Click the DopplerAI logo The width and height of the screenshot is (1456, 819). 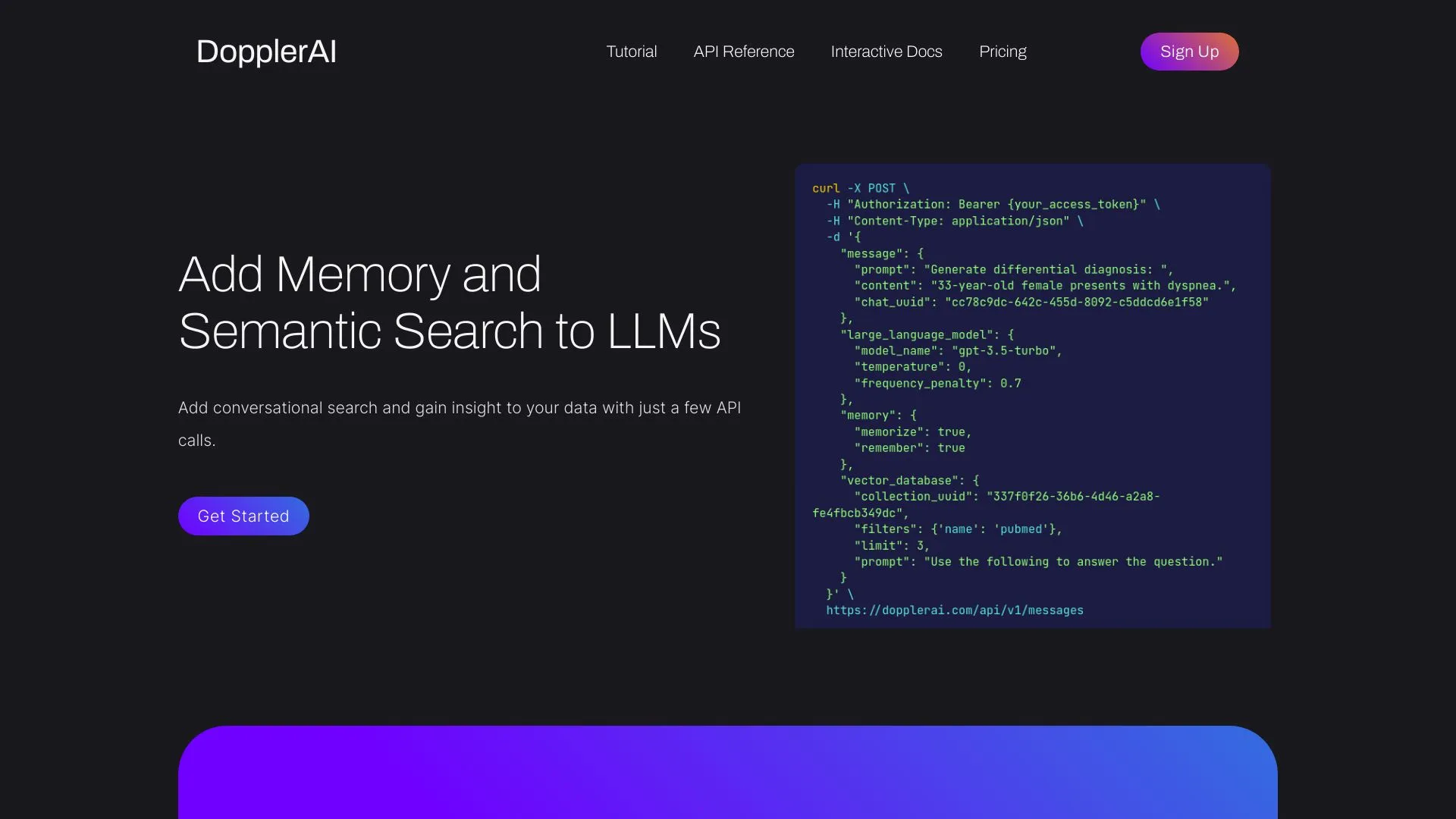265,52
